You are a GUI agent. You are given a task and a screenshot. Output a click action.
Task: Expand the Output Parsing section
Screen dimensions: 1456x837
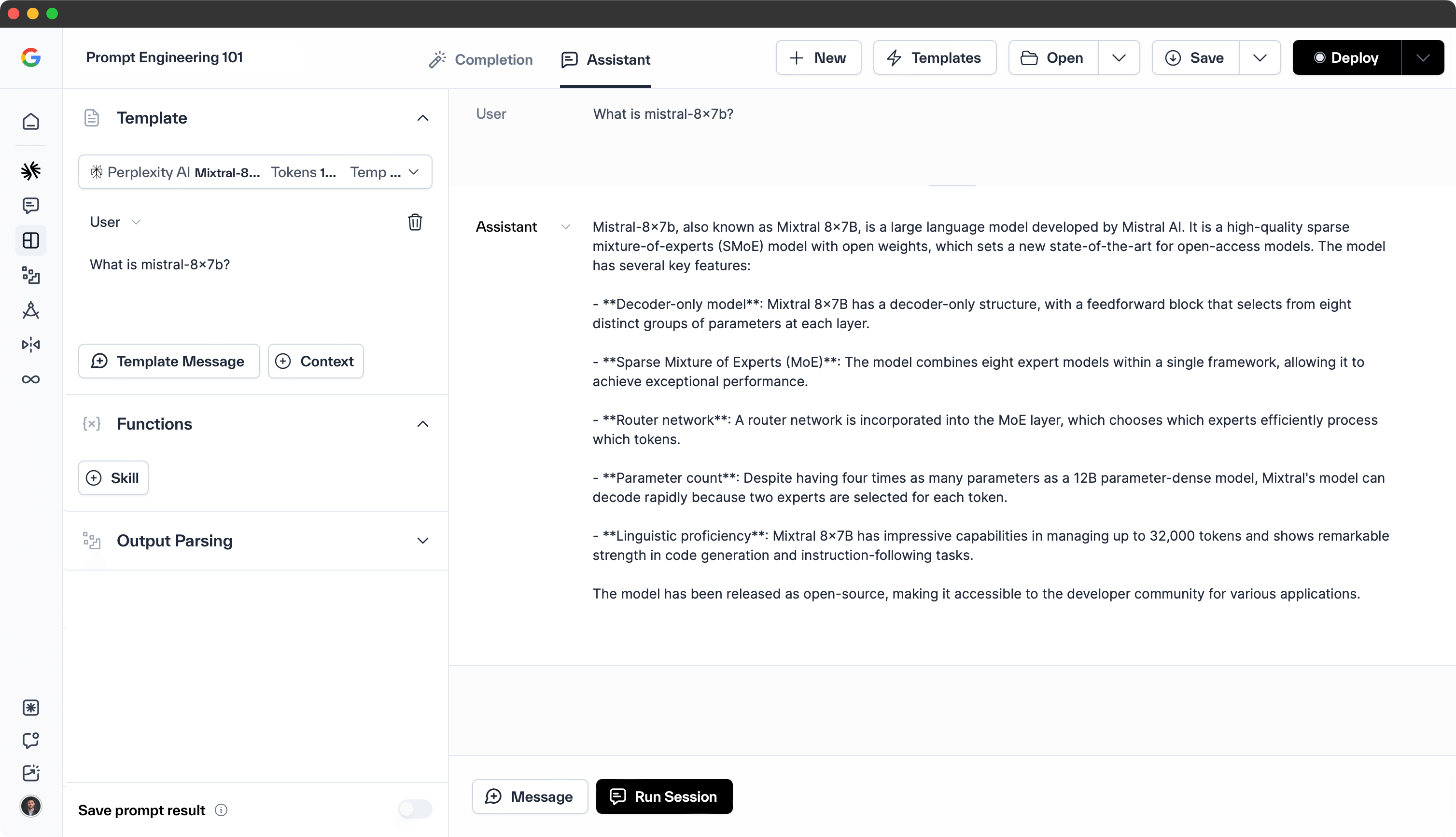[422, 540]
